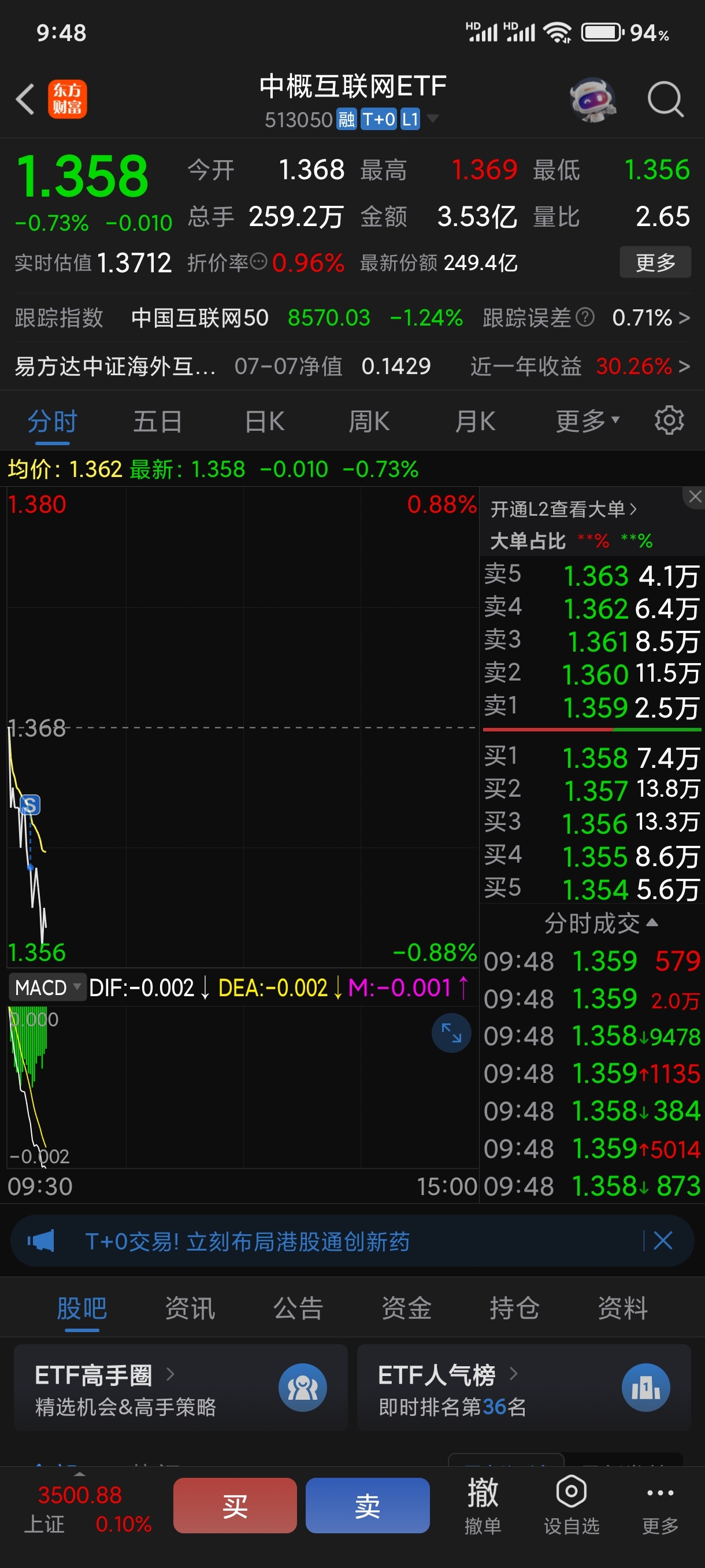The height and width of the screenshot is (1568, 705).
Task: Switch to the 月K chart tab
Action: 475,421
